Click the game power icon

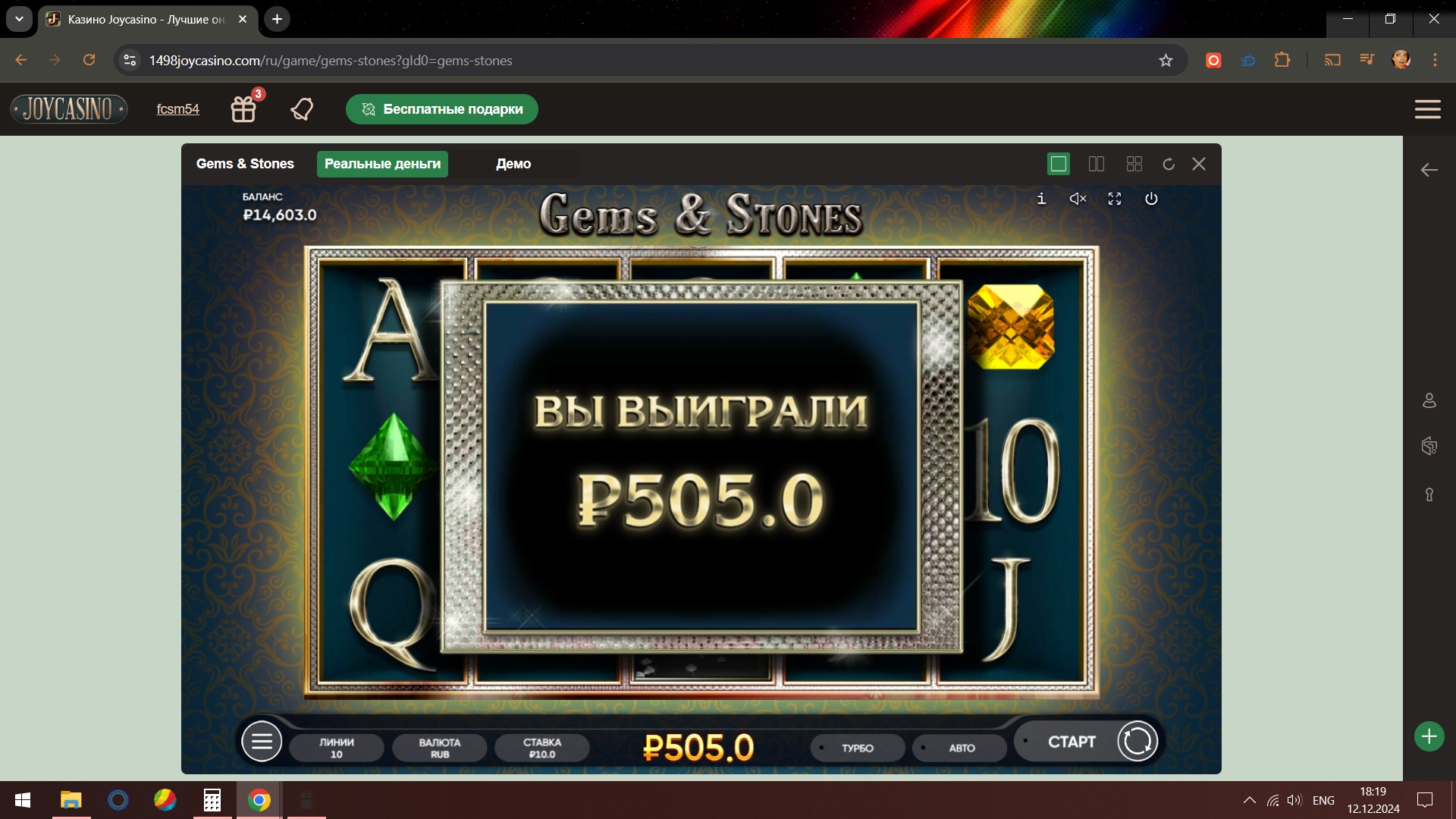pyautogui.click(x=1151, y=199)
